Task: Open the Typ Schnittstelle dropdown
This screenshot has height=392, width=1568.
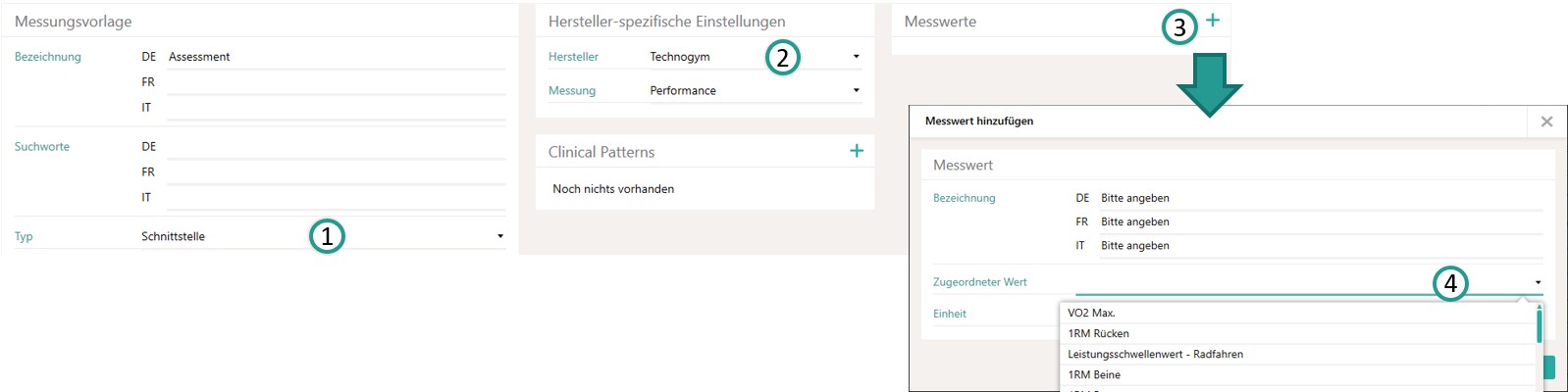Action: coord(324,236)
